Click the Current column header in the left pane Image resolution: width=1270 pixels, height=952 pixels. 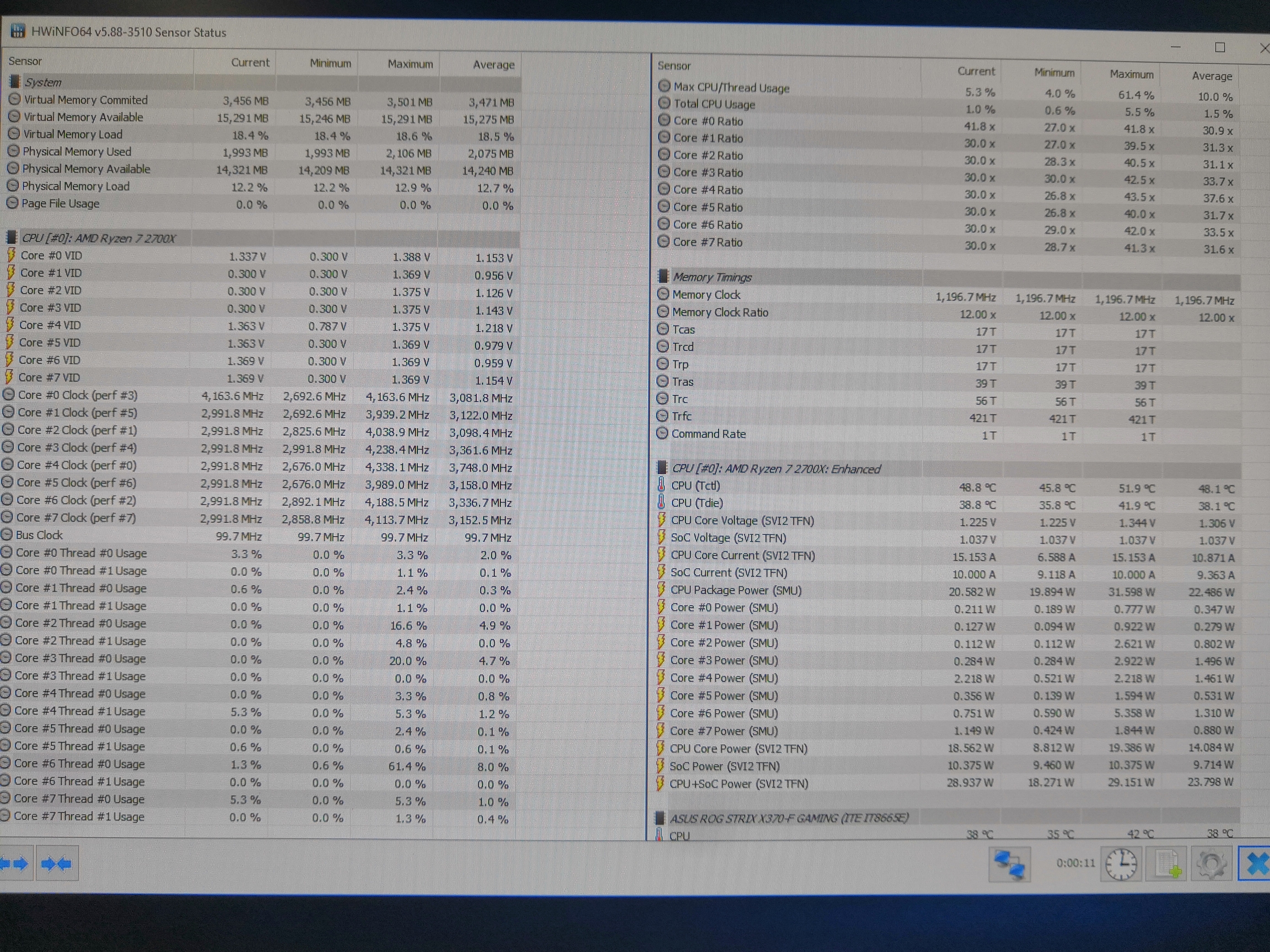point(249,63)
